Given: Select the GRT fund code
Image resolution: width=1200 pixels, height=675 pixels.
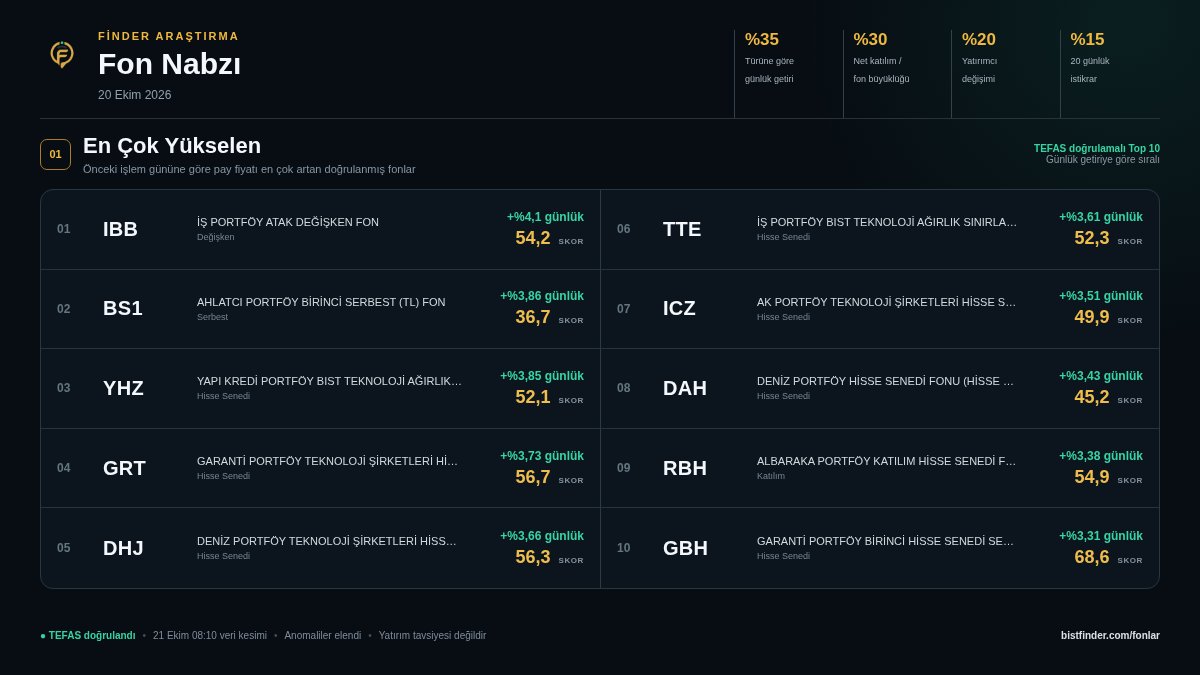Looking at the screenshot, I should [124, 468].
